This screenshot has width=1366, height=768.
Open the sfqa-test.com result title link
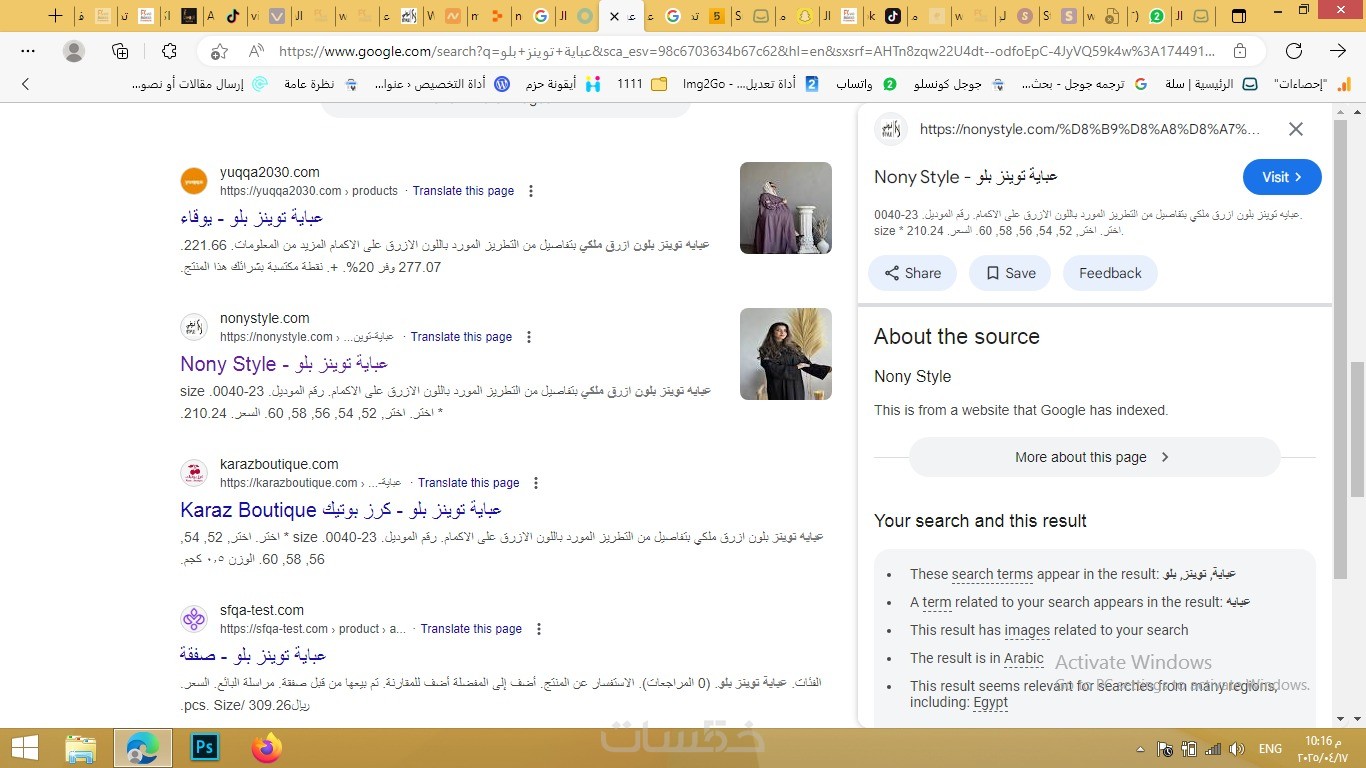pos(253,655)
